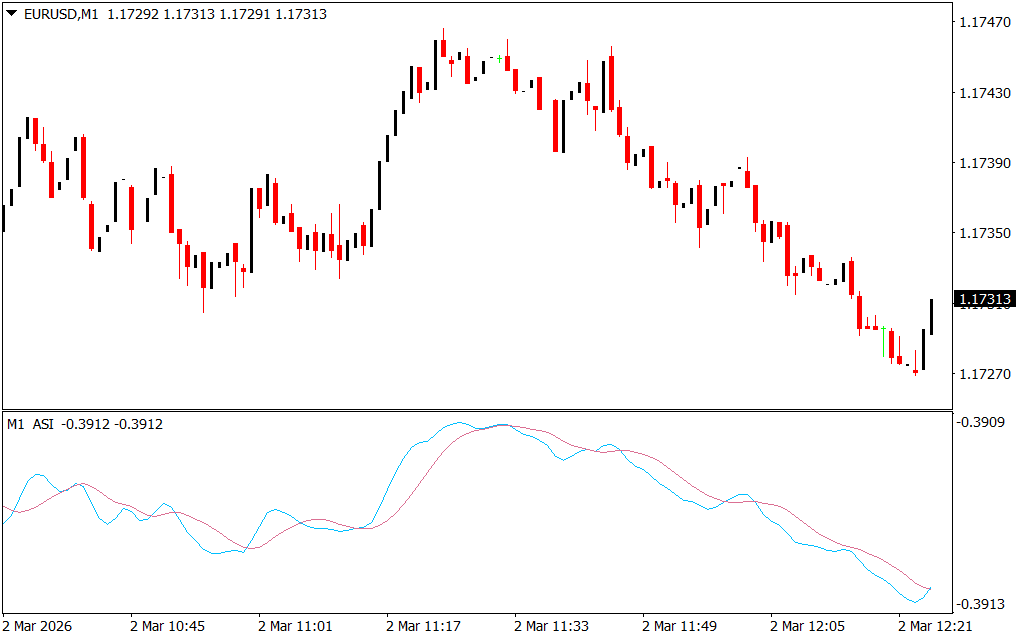Viewport: 1024px width, 640px height.
Task: Click the 1.17430 price scale level
Action: pos(985,92)
